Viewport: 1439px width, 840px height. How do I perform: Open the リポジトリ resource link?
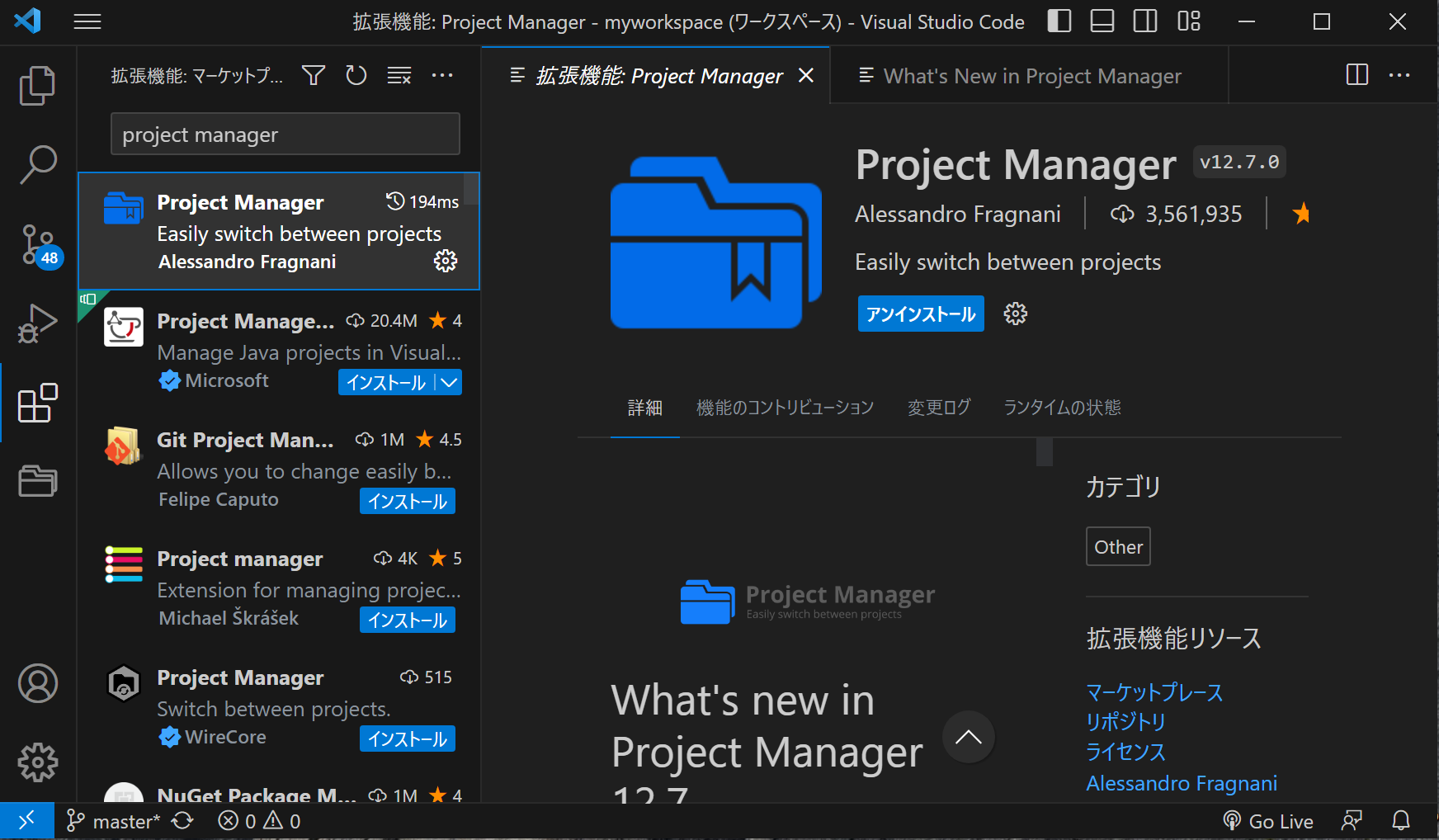1125,722
